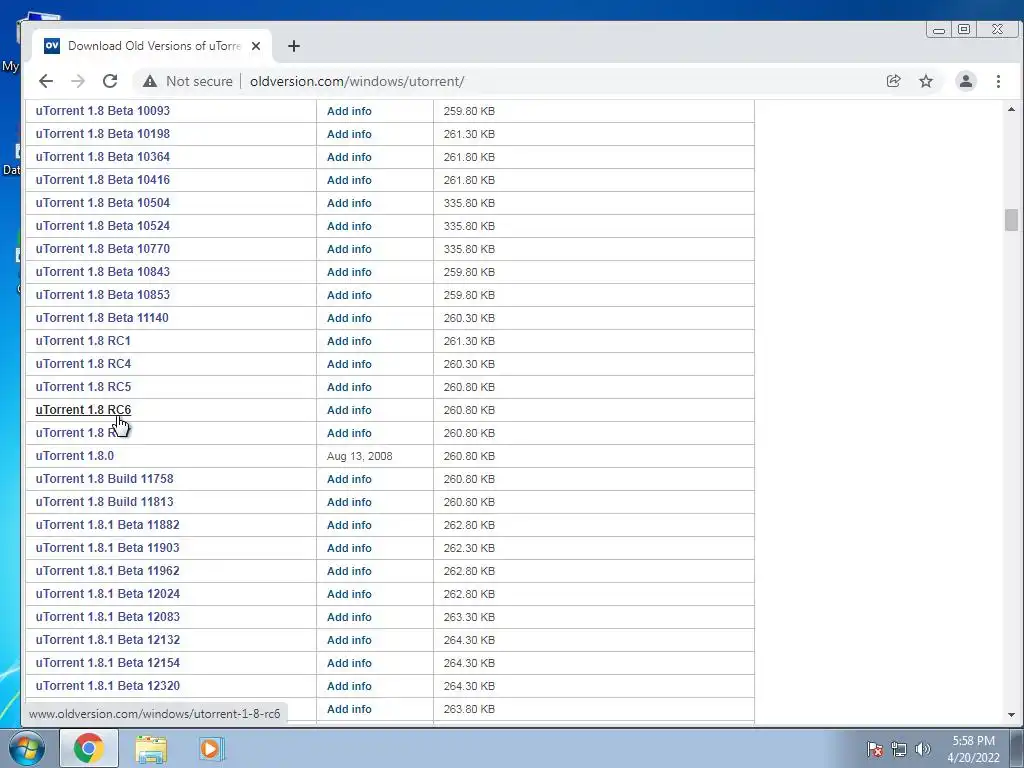Bookmark this page with the star icon
Image resolution: width=1024 pixels, height=768 pixels.
pyautogui.click(x=926, y=81)
